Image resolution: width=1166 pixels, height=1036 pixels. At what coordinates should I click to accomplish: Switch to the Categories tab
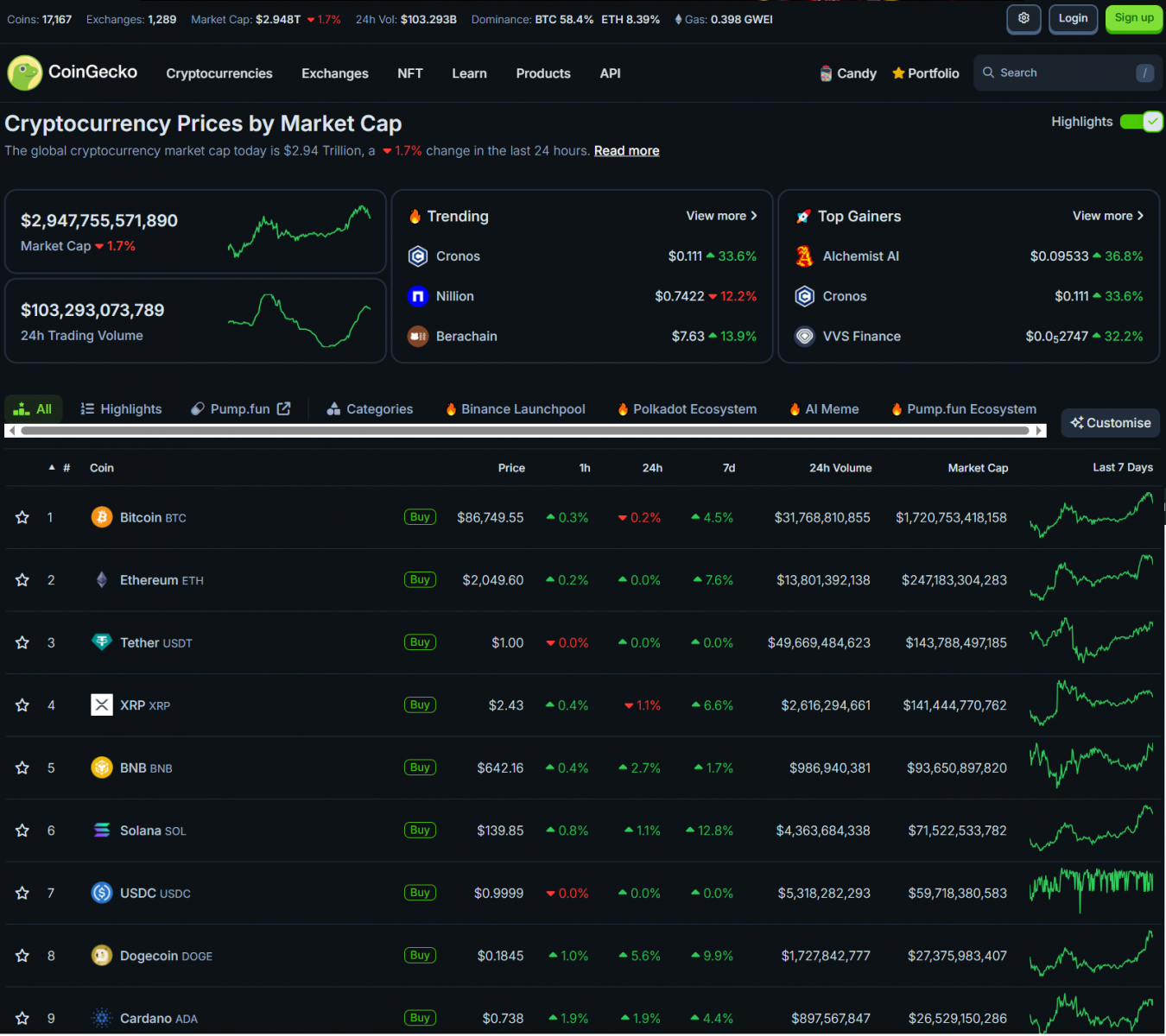[371, 409]
